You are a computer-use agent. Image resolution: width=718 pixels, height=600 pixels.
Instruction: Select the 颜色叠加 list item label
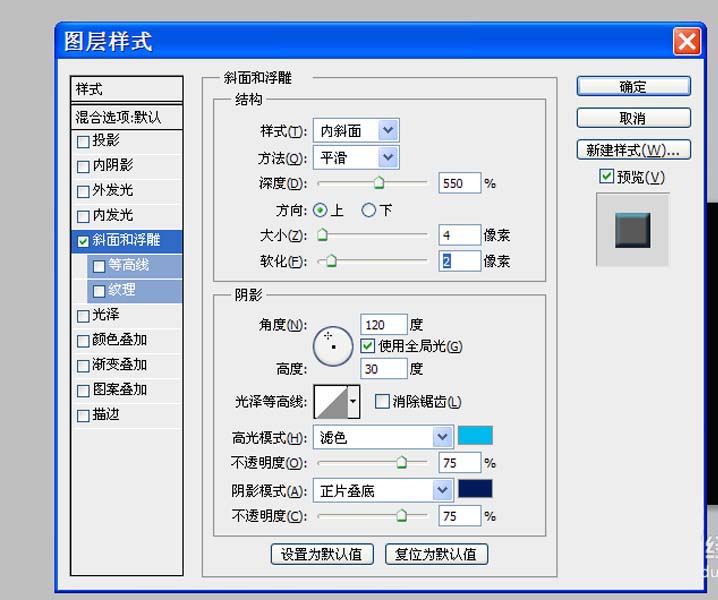click(120, 339)
